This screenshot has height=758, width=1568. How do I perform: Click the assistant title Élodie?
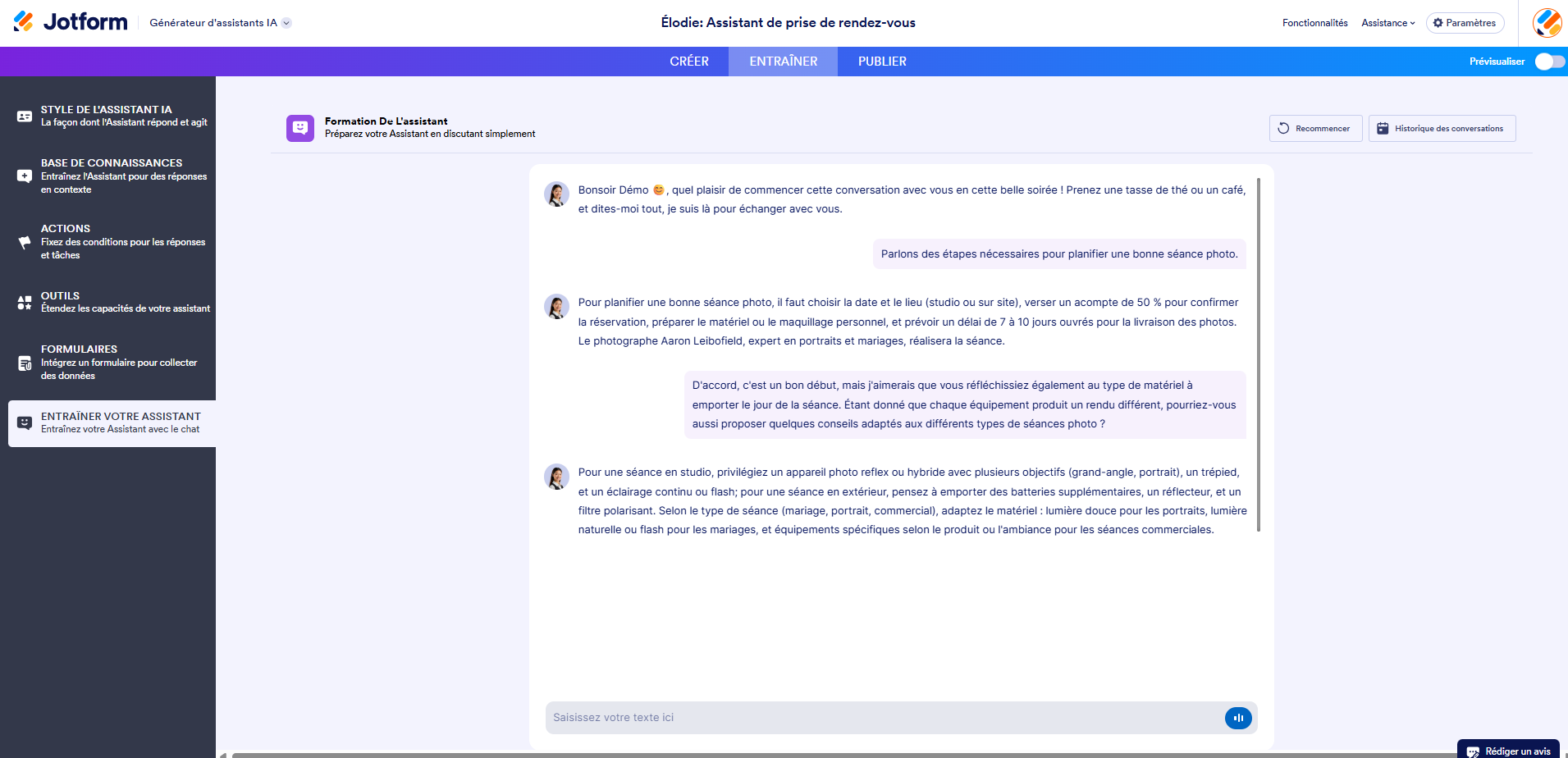788,23
